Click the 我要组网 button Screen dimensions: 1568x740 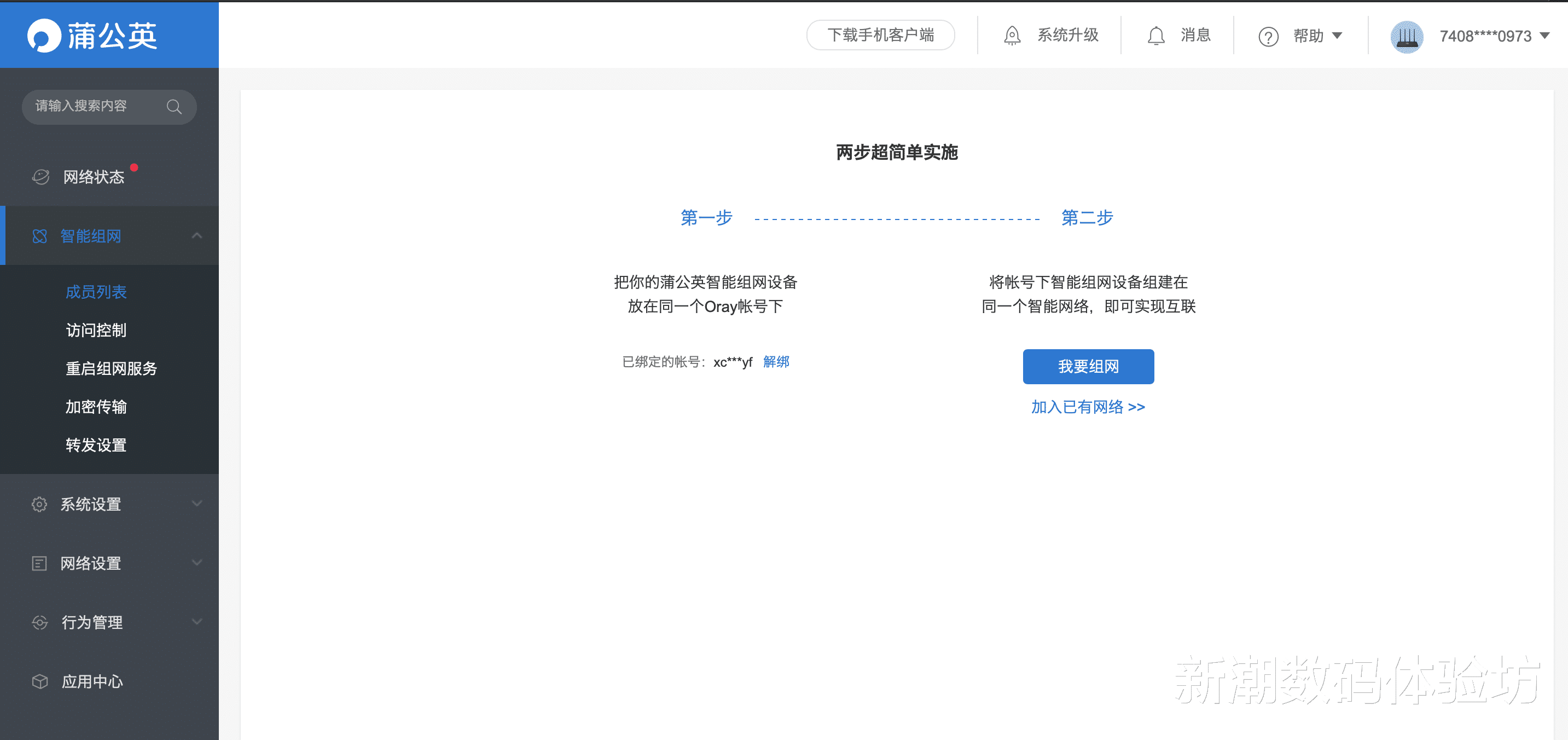coord(1088,366)
